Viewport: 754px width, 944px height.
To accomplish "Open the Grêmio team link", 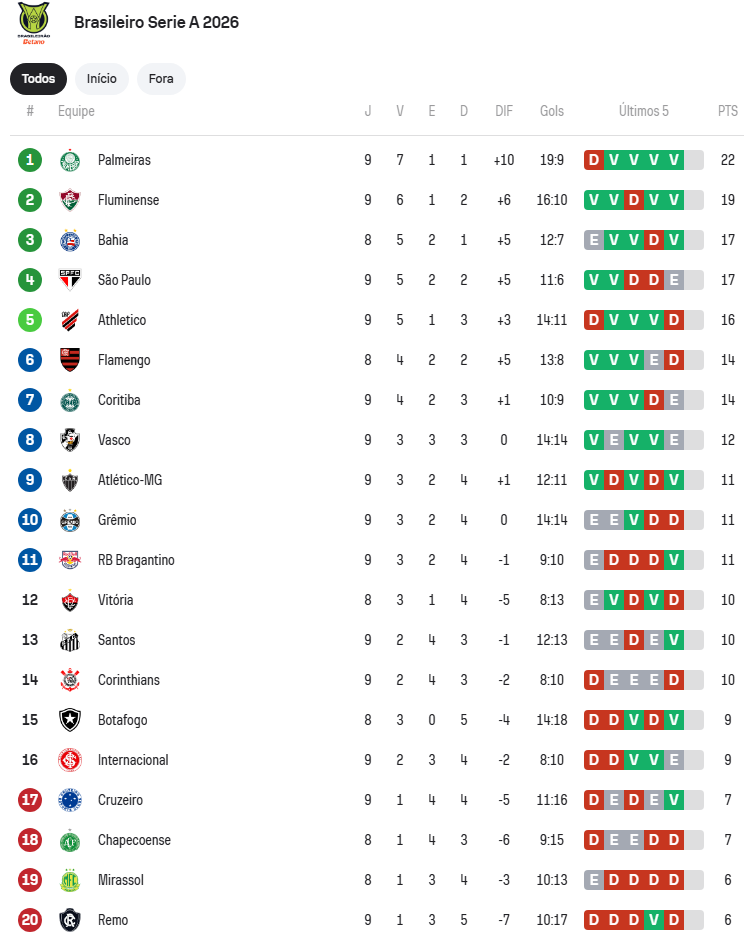I will pos(117,520).
